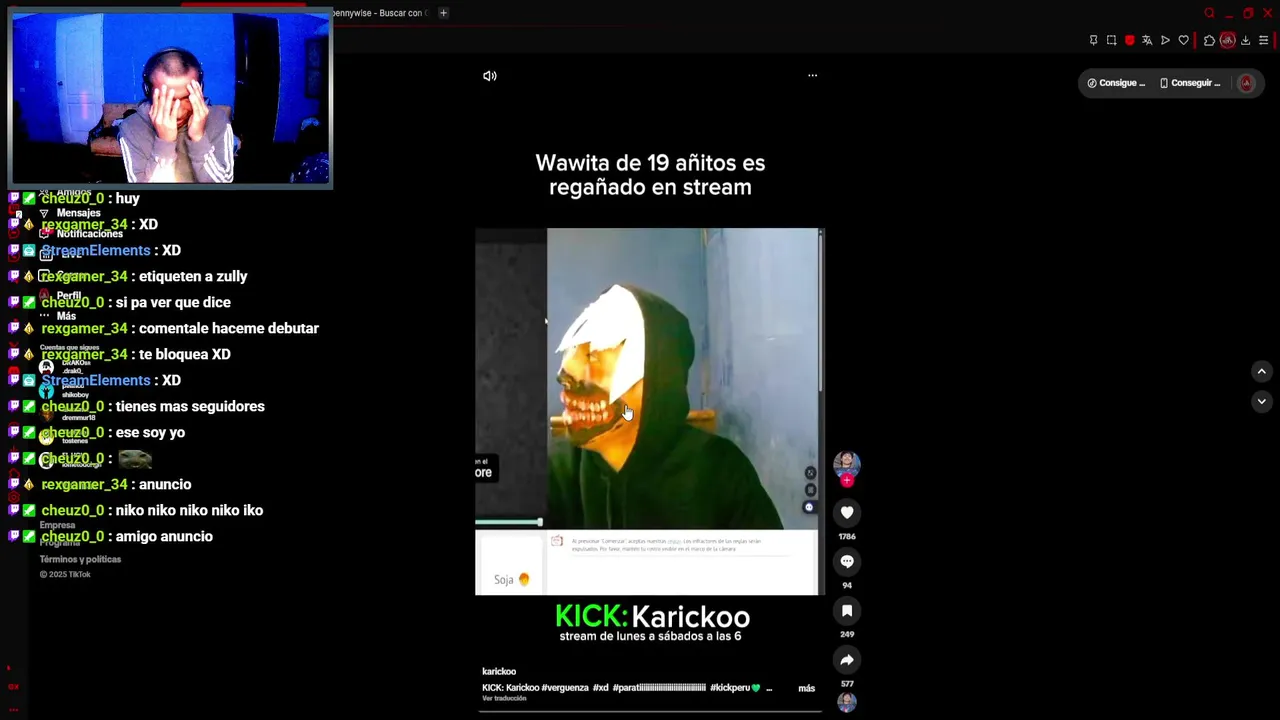Mute the TikTok video sound
The image size is (1280, 720).
(x=490, y=76)
